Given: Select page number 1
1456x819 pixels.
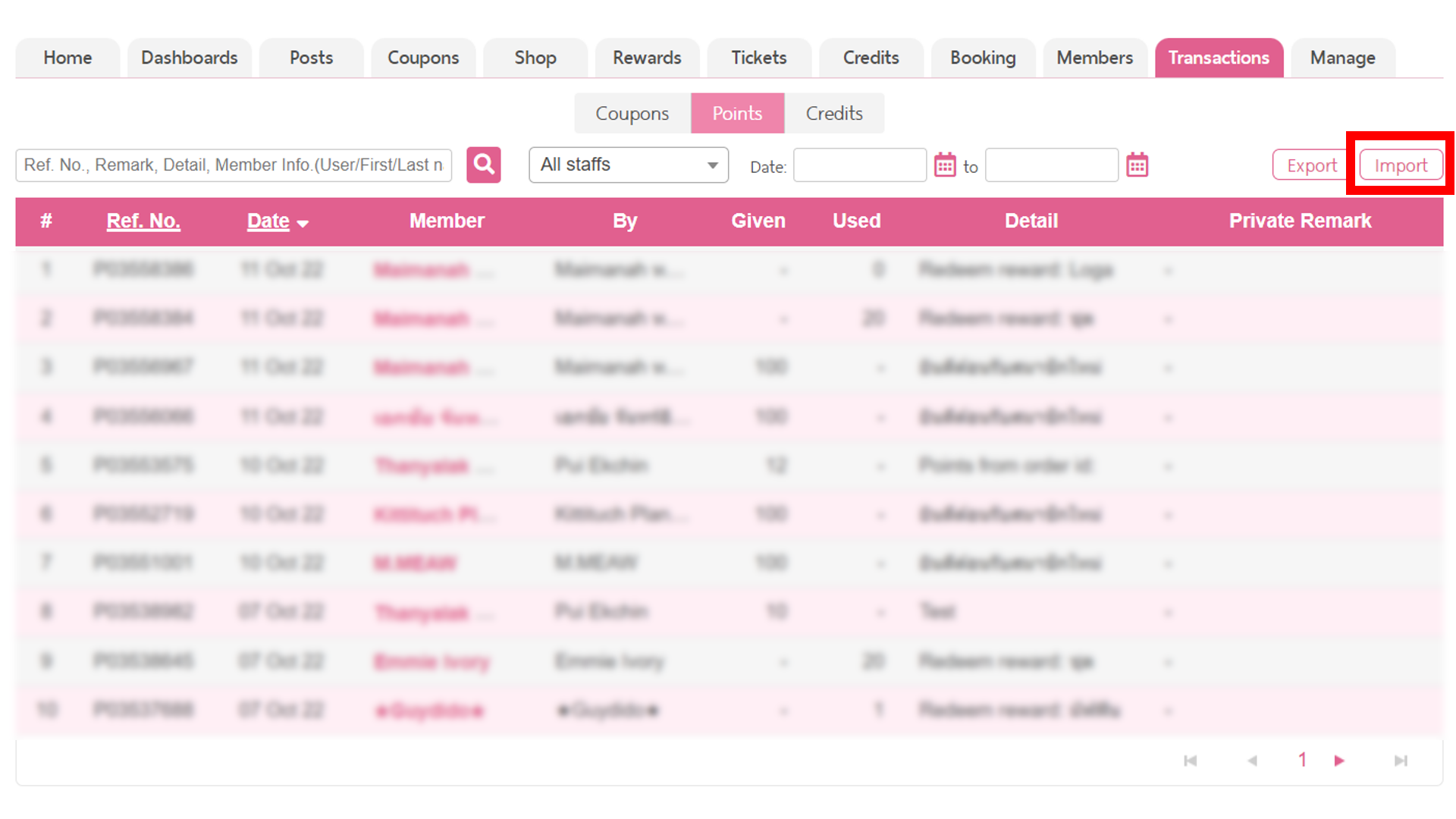Looking at the screenshot, I should tap(1301, 761).
